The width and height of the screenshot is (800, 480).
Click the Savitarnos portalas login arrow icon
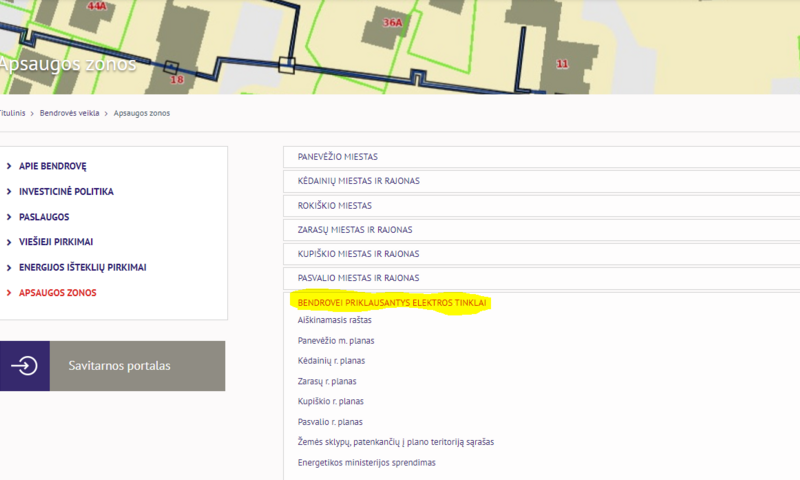click(24, 366)
